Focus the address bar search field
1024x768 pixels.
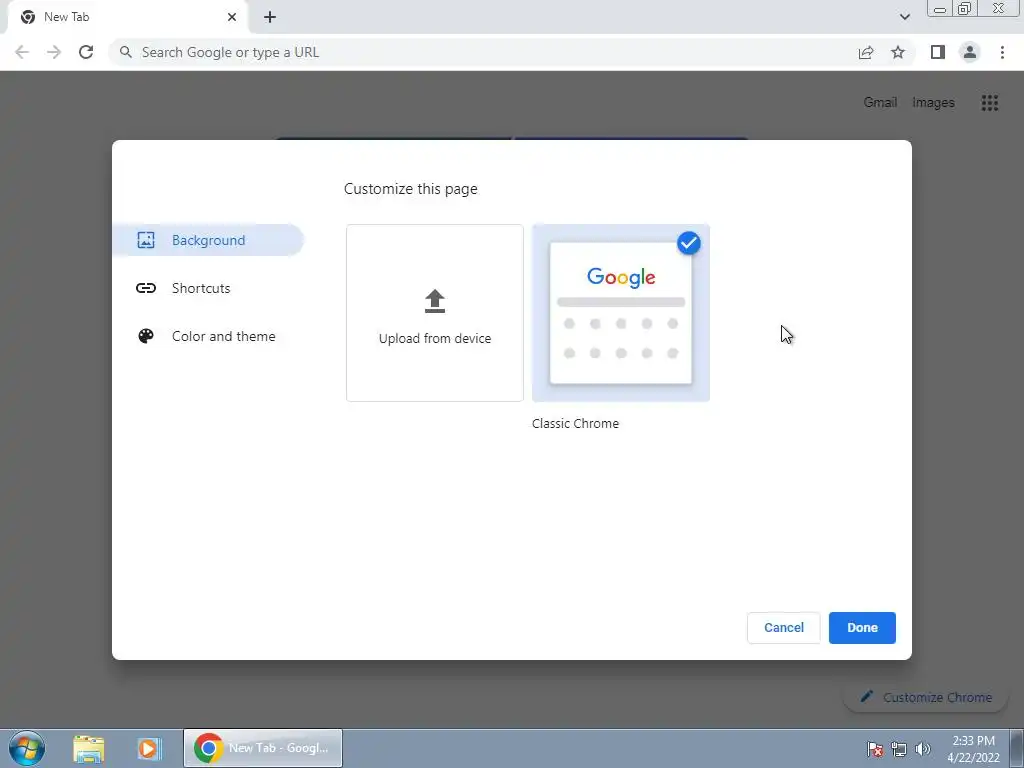(x=483, y=52)
